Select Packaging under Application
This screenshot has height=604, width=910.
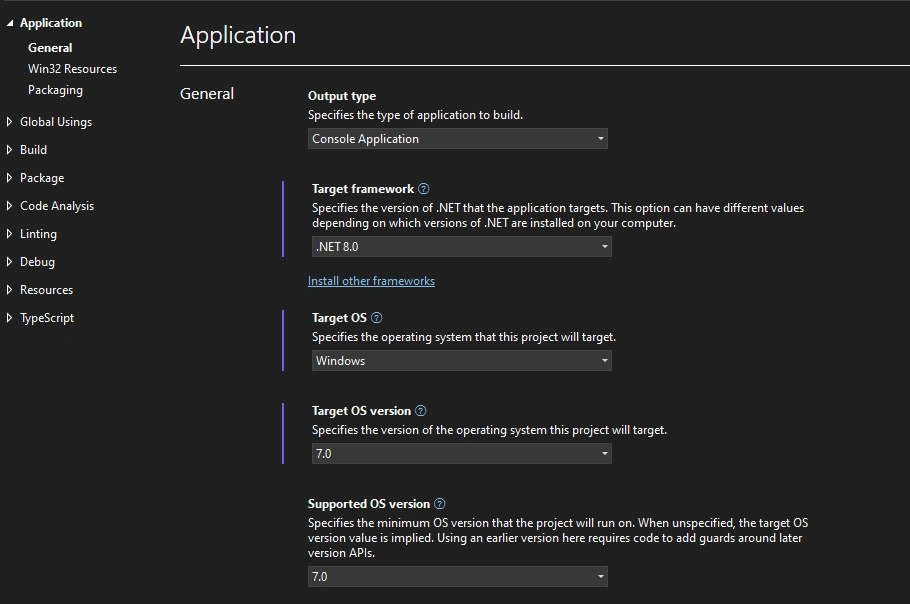pyautogui.click(x=55, y=90)
